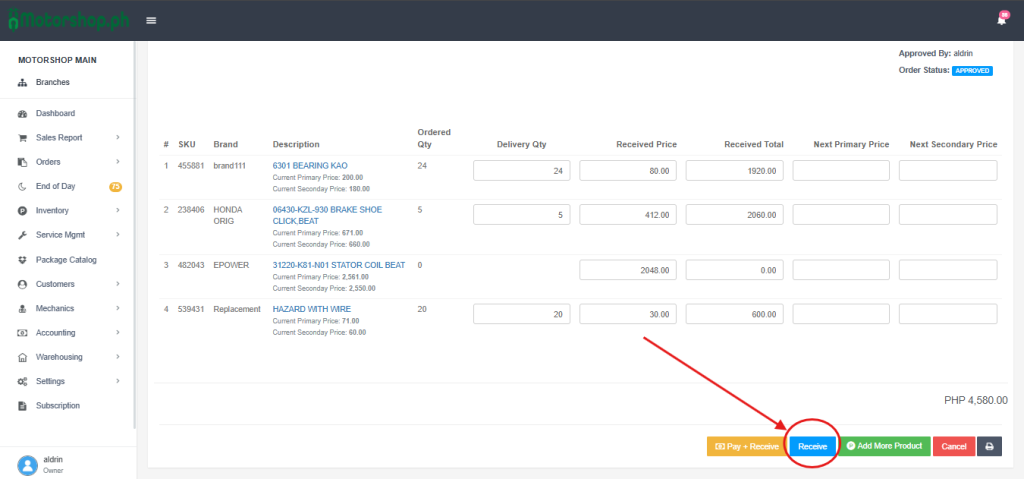Screen dimensions: 1024x479
Task: Expand the Settings submenu chevron
Action: pyautogui.click(x=117, y=381)
